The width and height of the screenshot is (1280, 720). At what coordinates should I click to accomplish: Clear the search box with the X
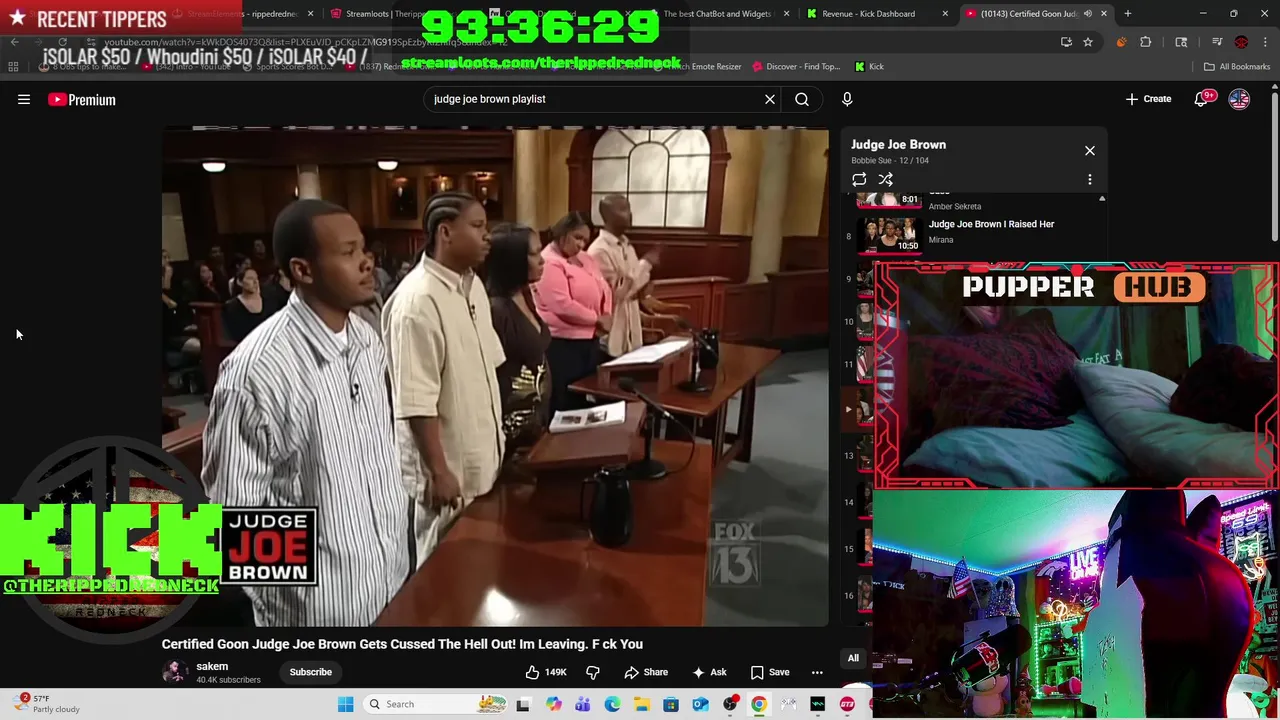click(x=770, y=99)
